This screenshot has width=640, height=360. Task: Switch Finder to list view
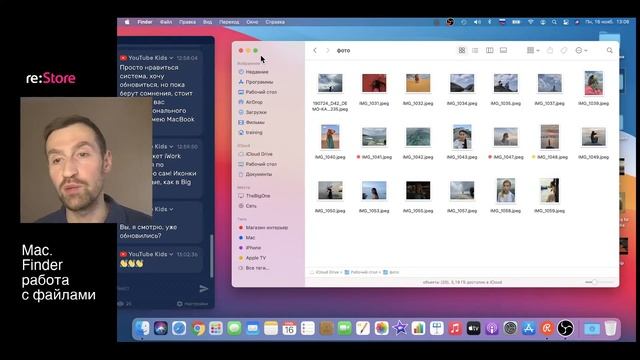pos(475,50)
